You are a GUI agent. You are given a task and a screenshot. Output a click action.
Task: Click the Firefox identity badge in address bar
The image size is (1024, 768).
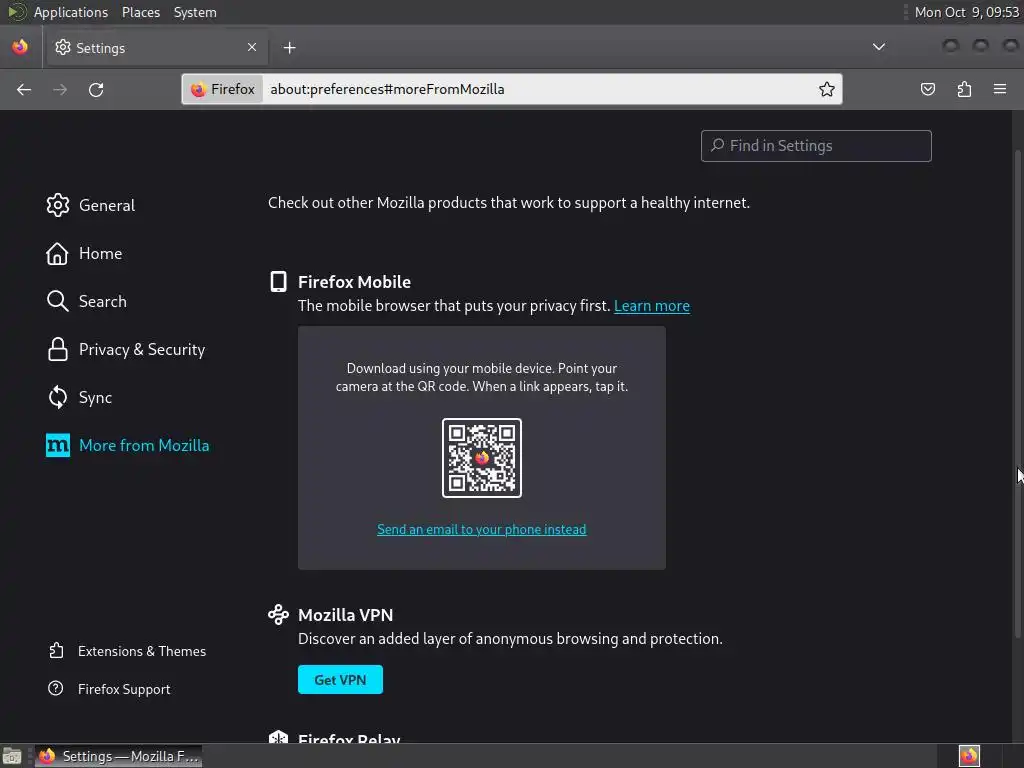(x=223, y=89)
